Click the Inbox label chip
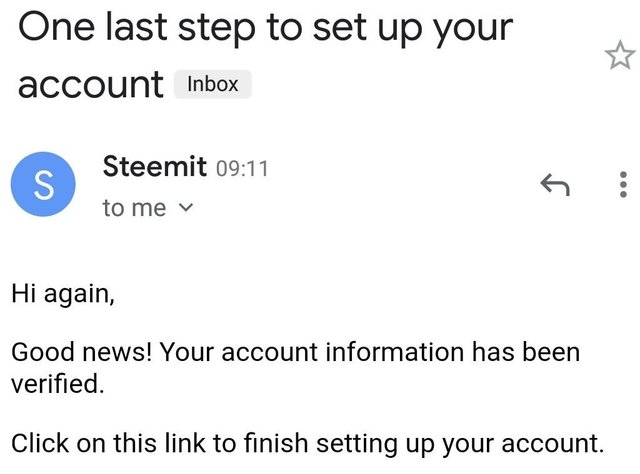 (213, 84)
